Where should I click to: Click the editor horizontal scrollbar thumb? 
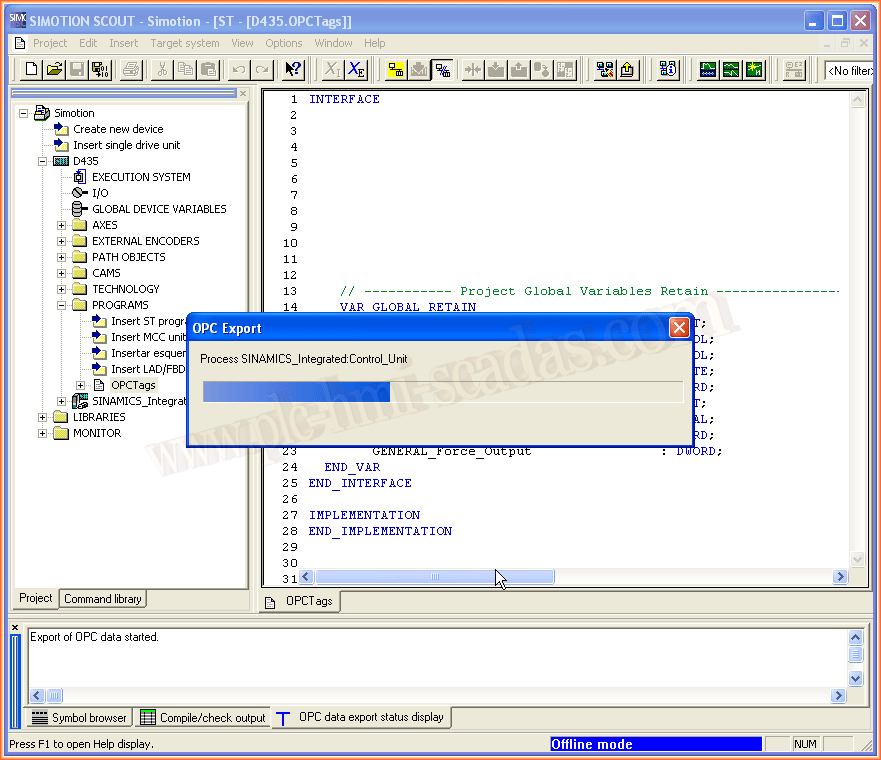[435, 577]
